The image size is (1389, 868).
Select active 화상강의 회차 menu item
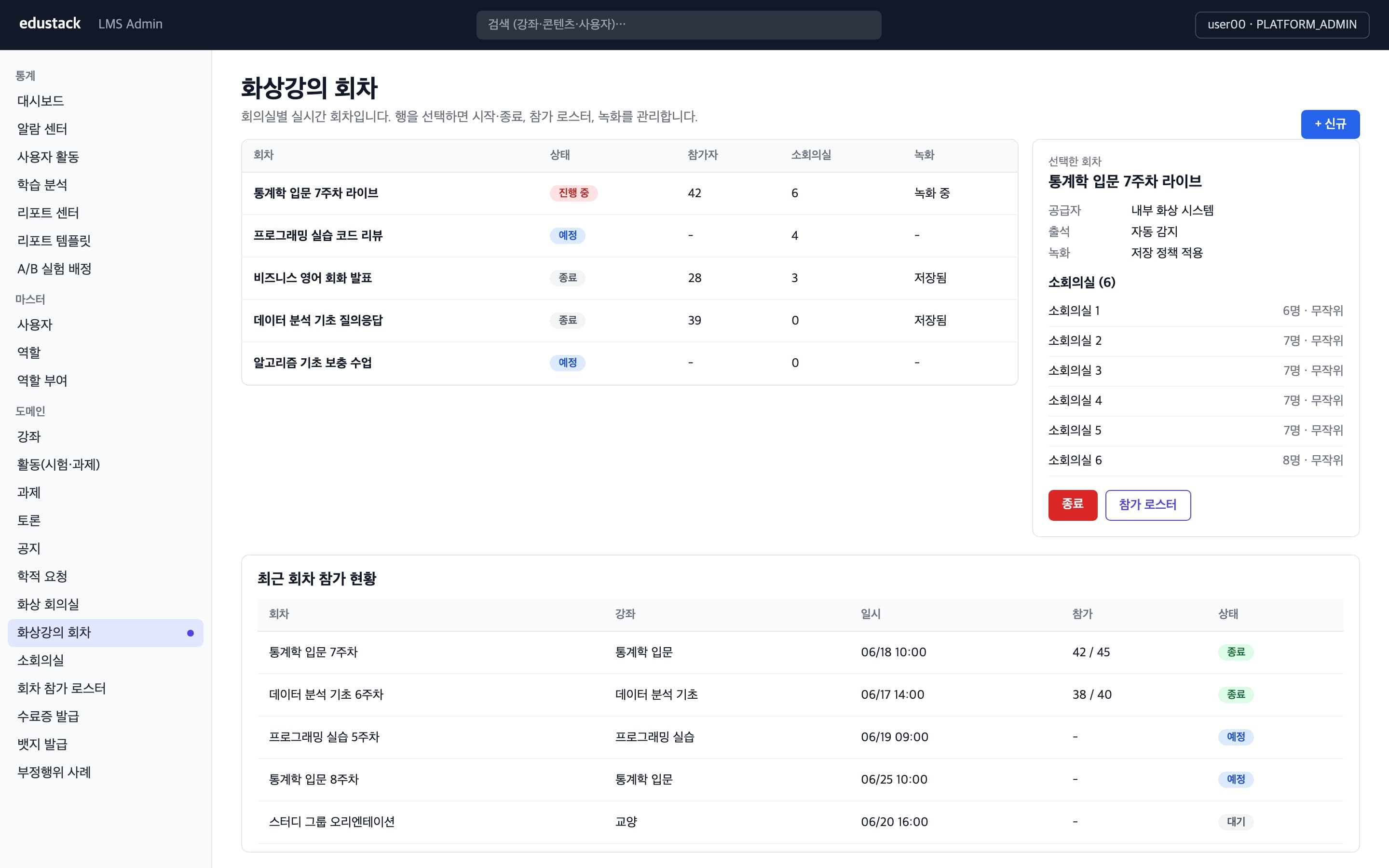(106, 633)
